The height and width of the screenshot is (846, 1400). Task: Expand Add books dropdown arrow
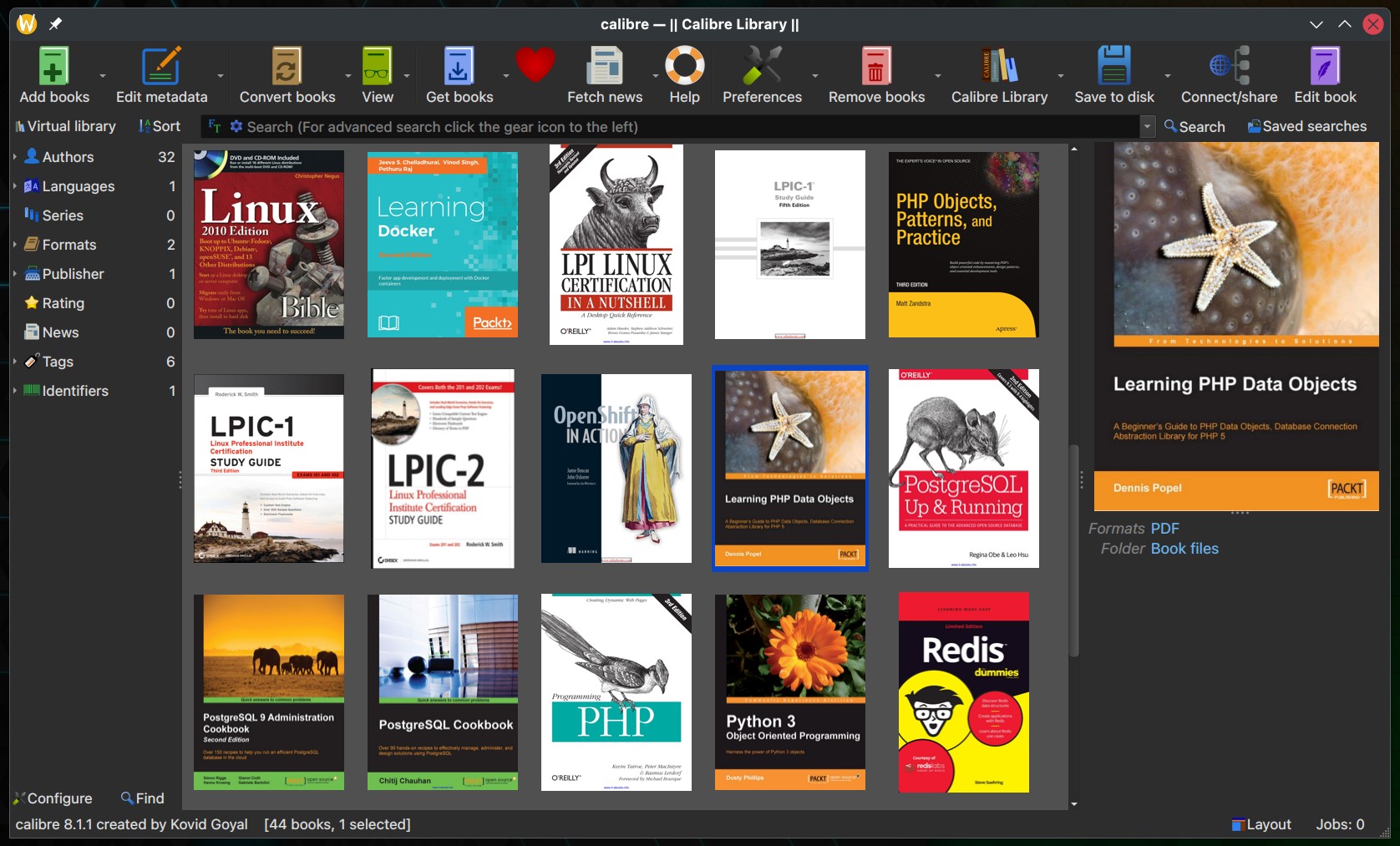click(103, 76)
